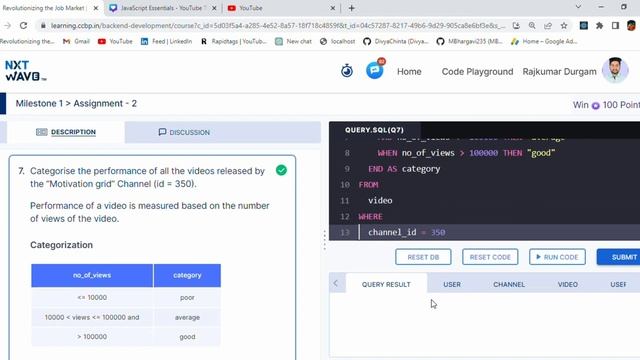This screenshot has height=360, width=640.
Task: Close the JavaScript Essentials tab
Action: point(214,8)
